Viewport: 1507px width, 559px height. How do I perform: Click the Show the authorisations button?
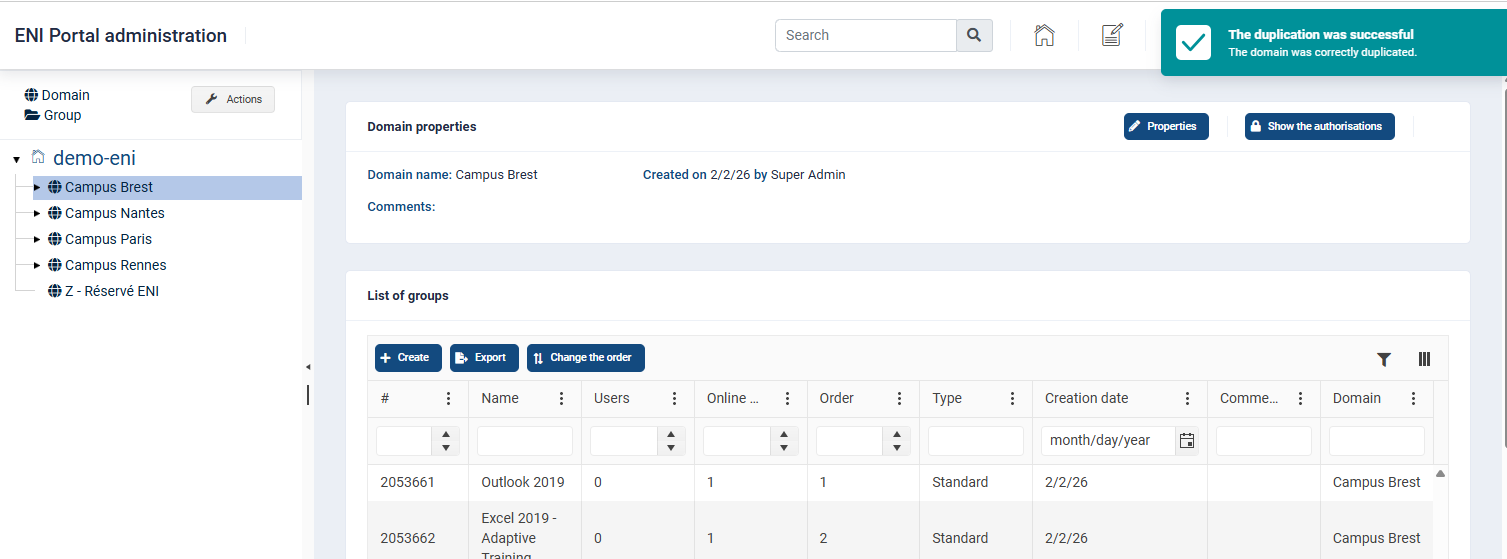coord(1319,126)
